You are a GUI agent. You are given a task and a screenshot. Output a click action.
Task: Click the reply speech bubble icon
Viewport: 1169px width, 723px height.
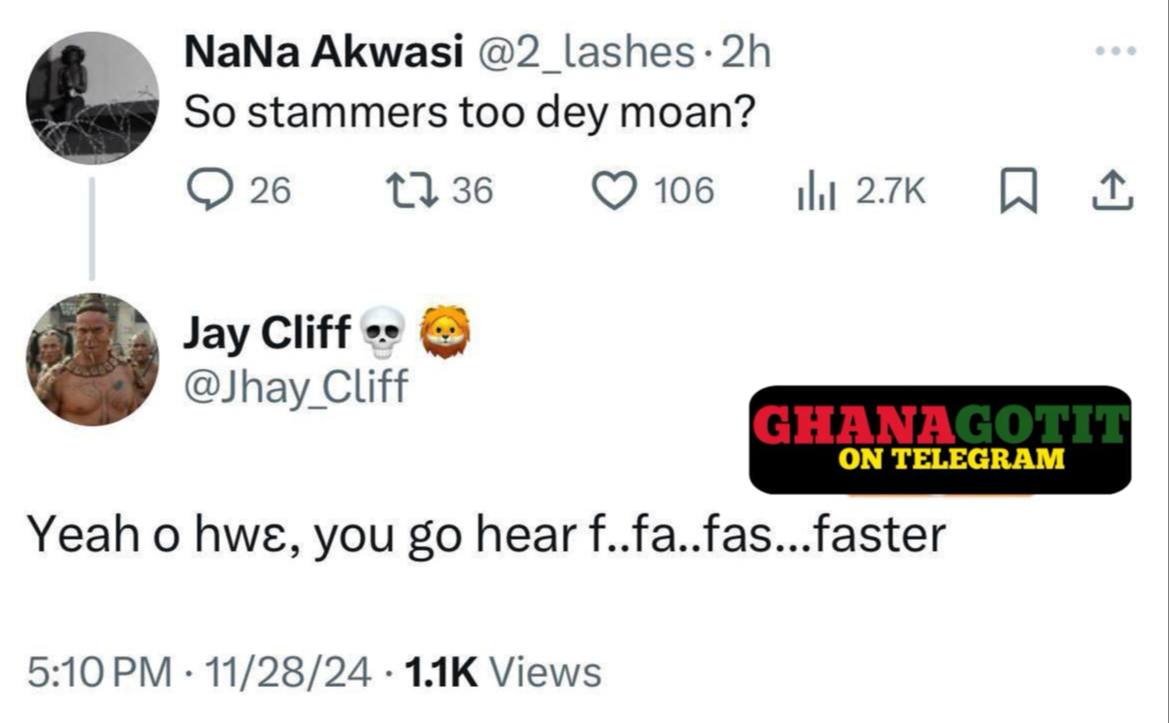210,190
